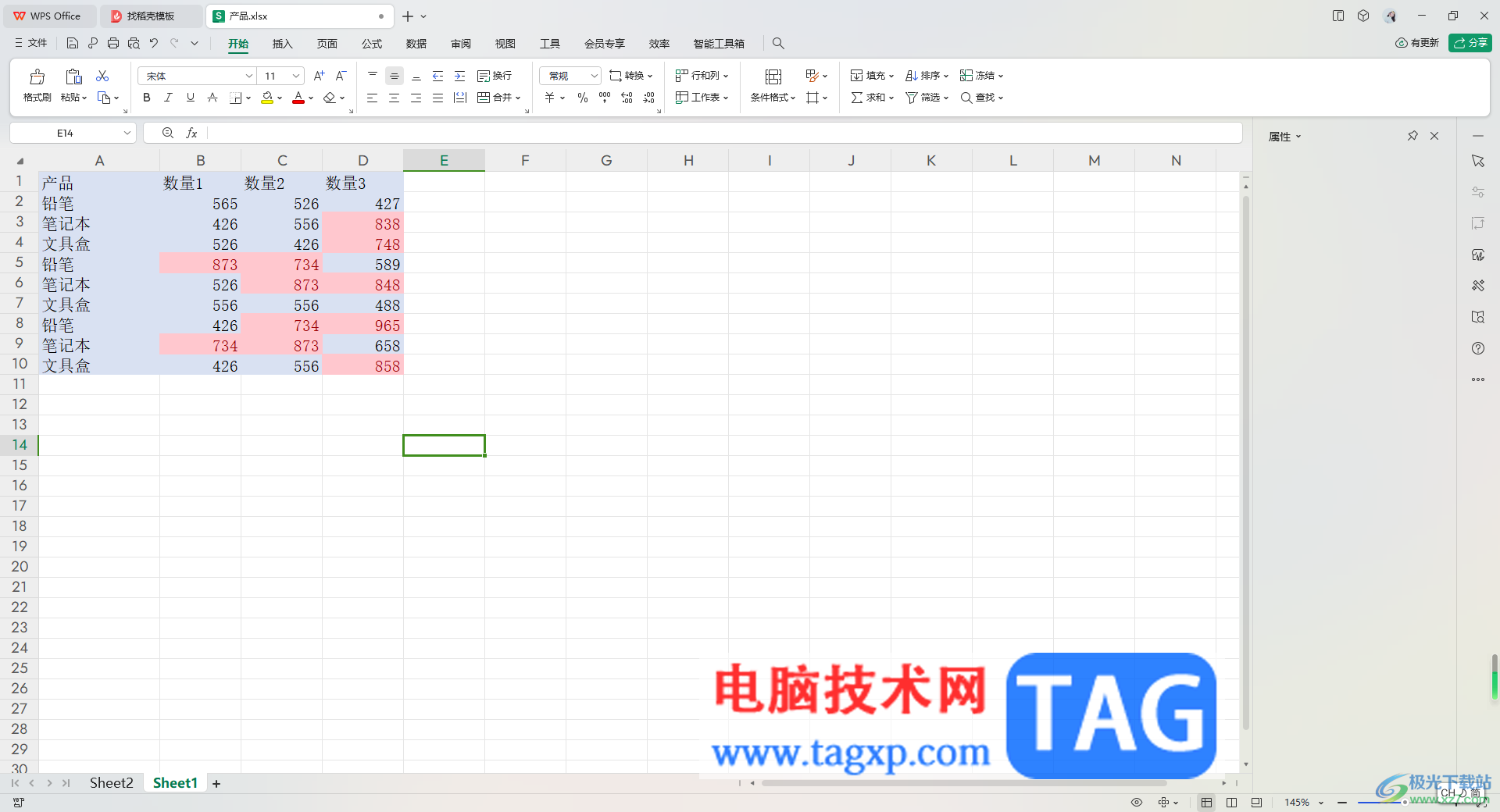
Task: Click the Undo arrow icon
Action: pos(154,43)
